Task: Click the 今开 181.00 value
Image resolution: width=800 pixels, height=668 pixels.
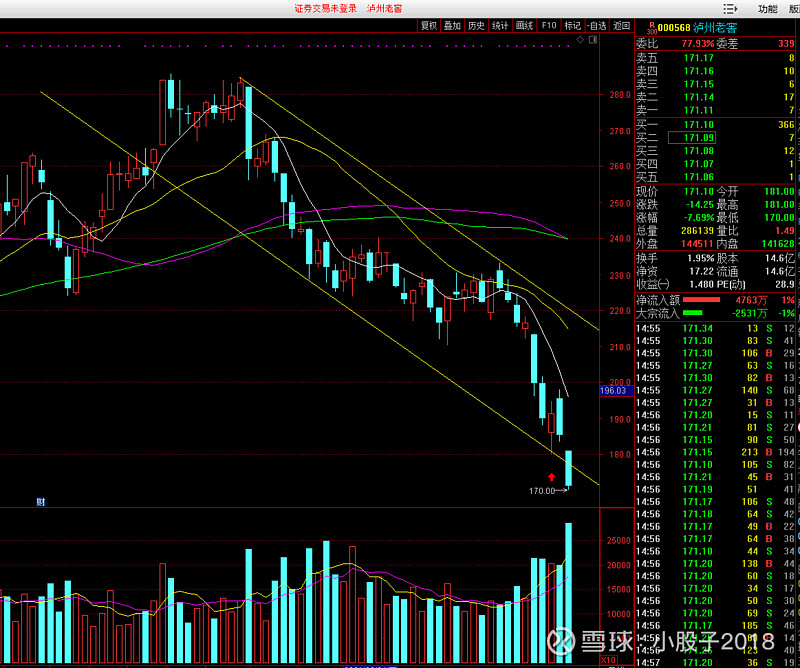Action: (779, 192)
